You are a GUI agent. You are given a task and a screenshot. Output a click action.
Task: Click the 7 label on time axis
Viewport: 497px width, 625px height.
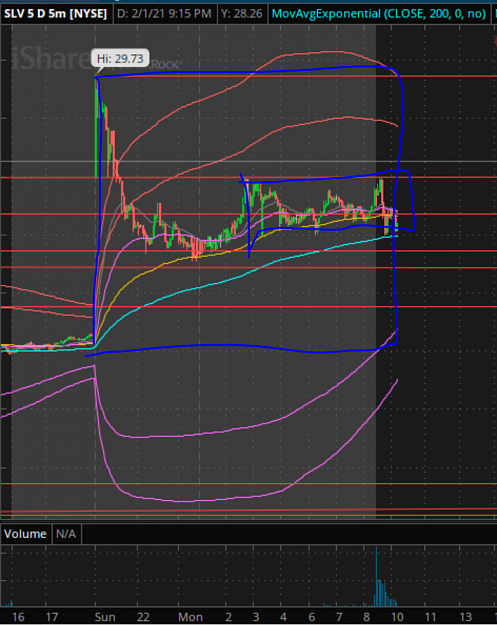339,617
